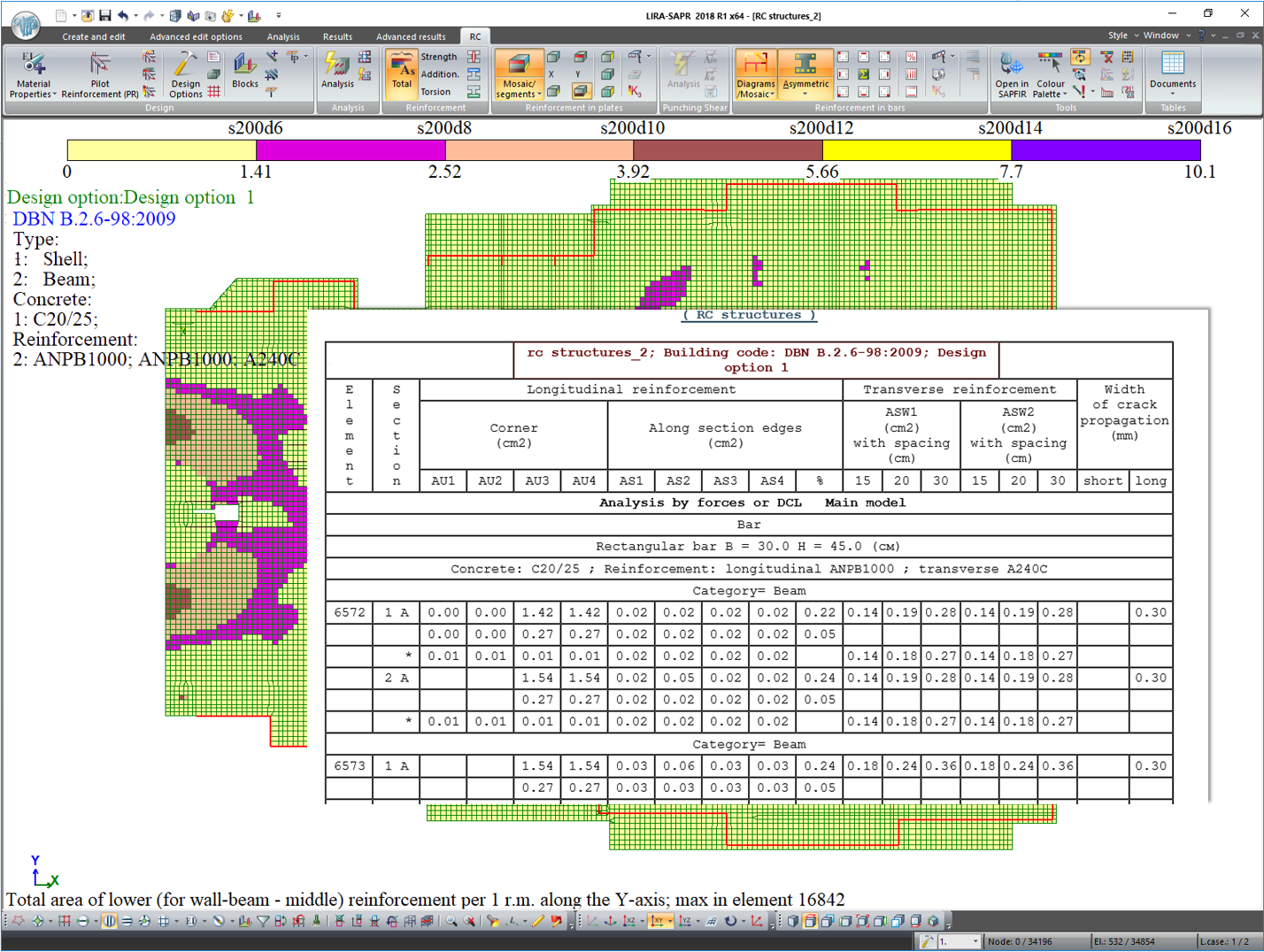Click the Save disk icon
Image resolution: width=1264 pixels, height=952 pixels.
coord(105,15)
